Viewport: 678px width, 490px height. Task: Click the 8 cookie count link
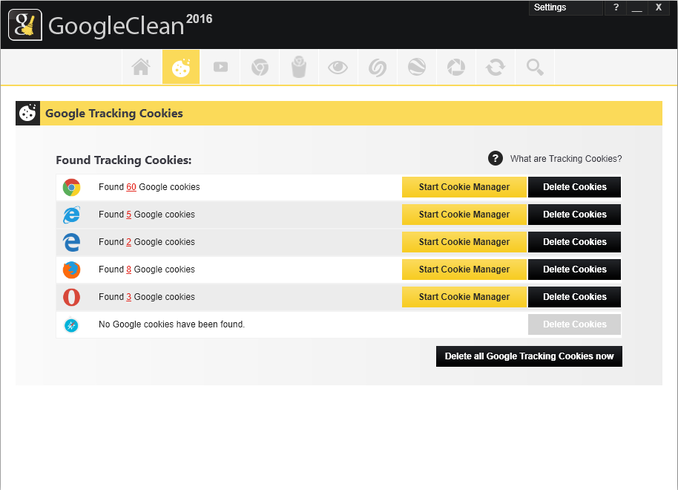(128, 269)
